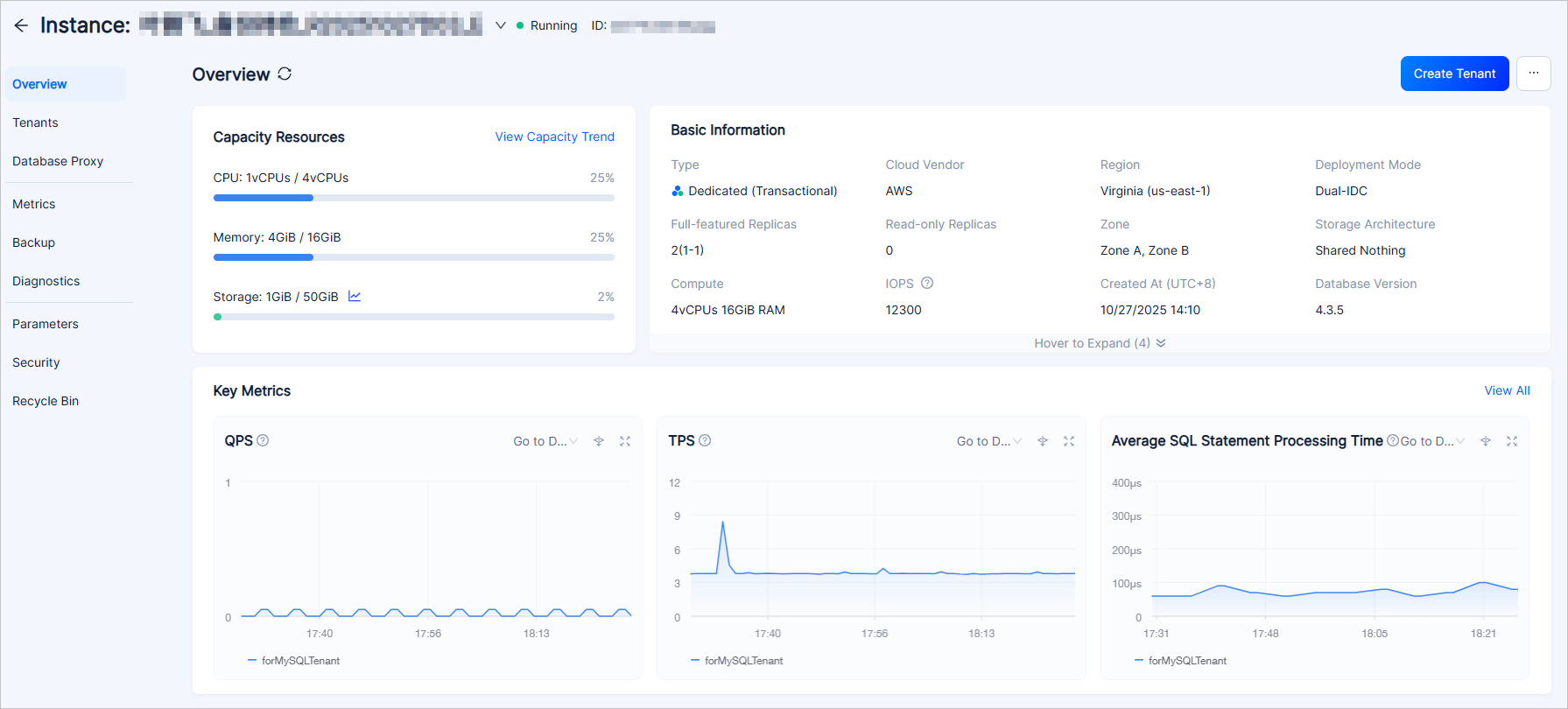Click the region value Virginia (us-east-1)
Screen dimensions: 1568x709
[x=1155, y=191]
